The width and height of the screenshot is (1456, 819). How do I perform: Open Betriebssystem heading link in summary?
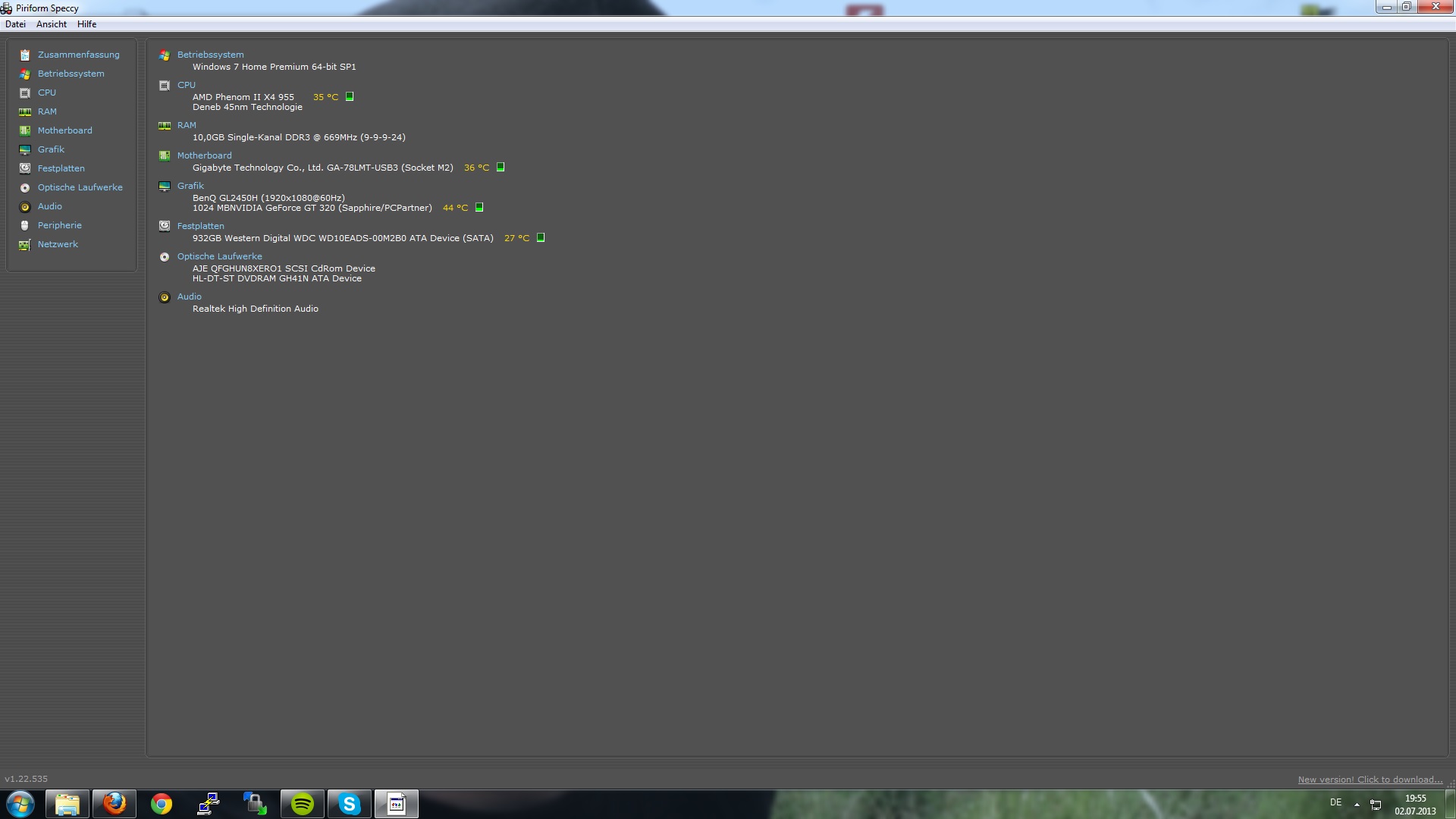click(x=211, y=55)
